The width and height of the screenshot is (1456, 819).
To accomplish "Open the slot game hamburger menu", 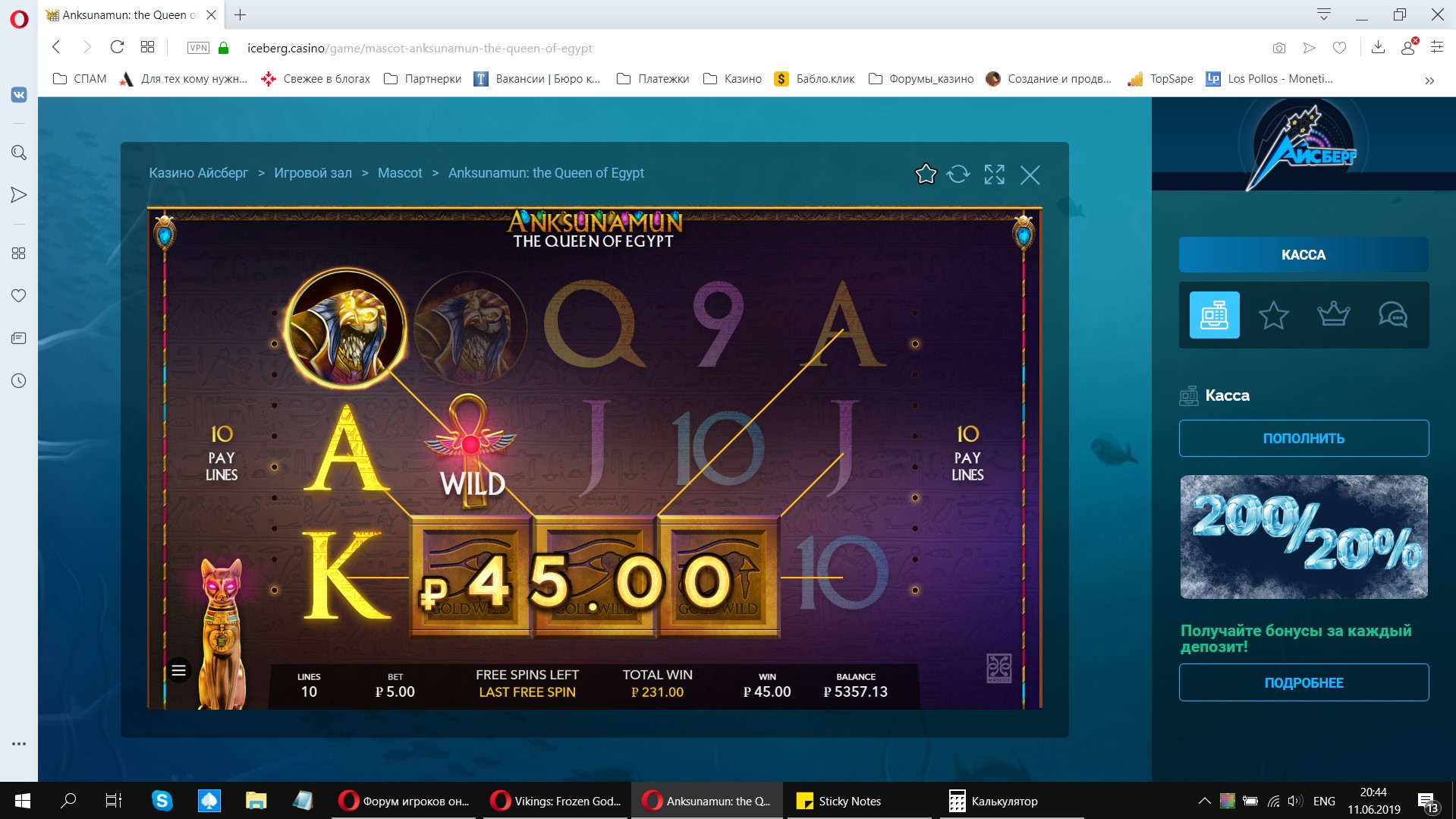I will click(x=178, y=670).
